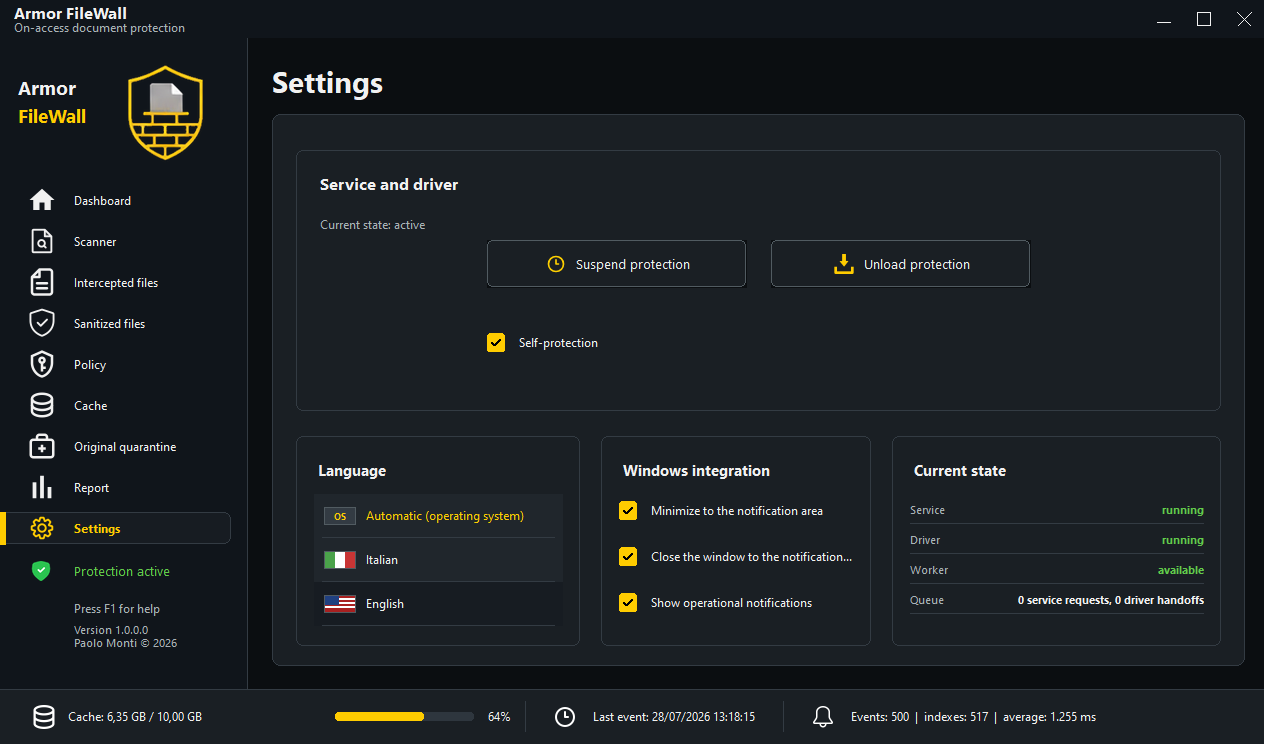Maximize the Armor FileWall window
Screen dimensions: 1264x744
click(x=1204, y=19)
